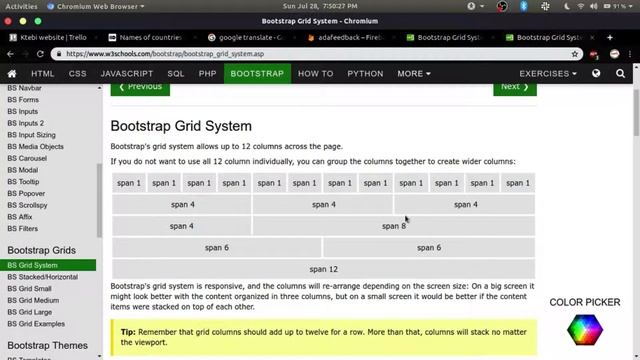Image resolution: width=640 pixels, height=360 pixels.
Task: Open the globe translate icon
Action: click(x=596, y=73)
